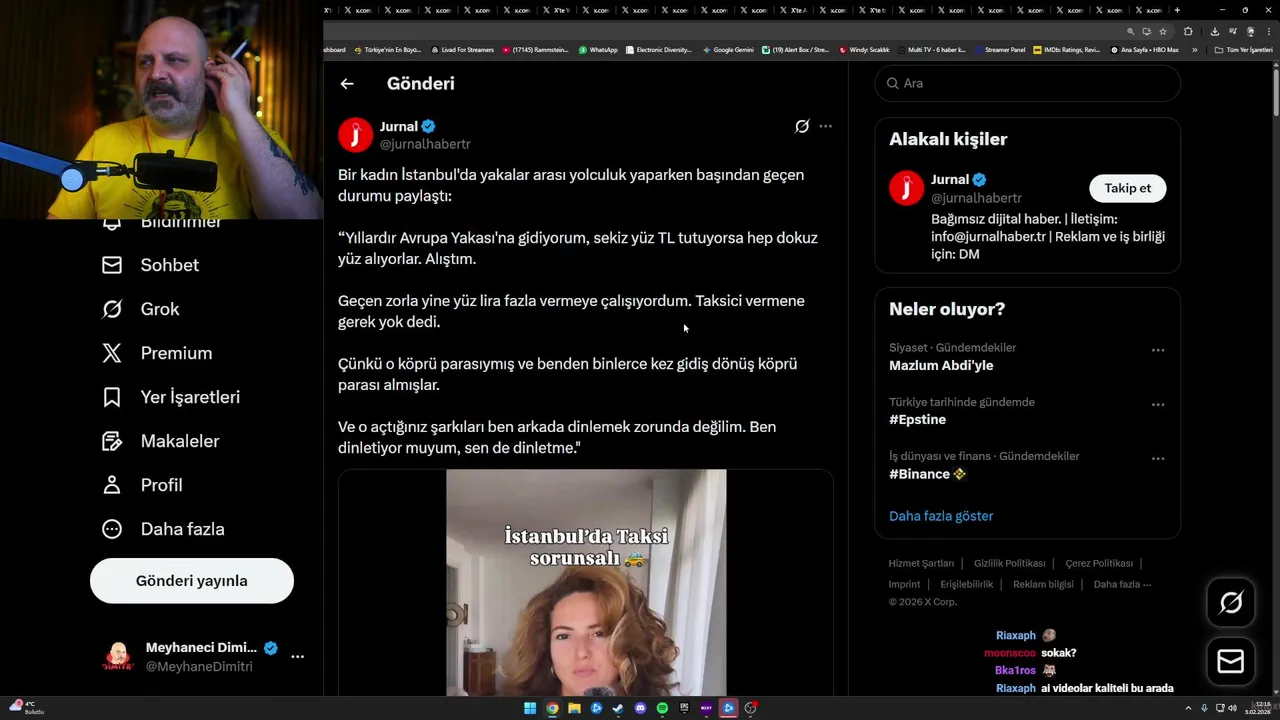This screenshot has height=720, width=1280.
Task: Follow Jurnal with Takip et button
Action: point(1127,188)
